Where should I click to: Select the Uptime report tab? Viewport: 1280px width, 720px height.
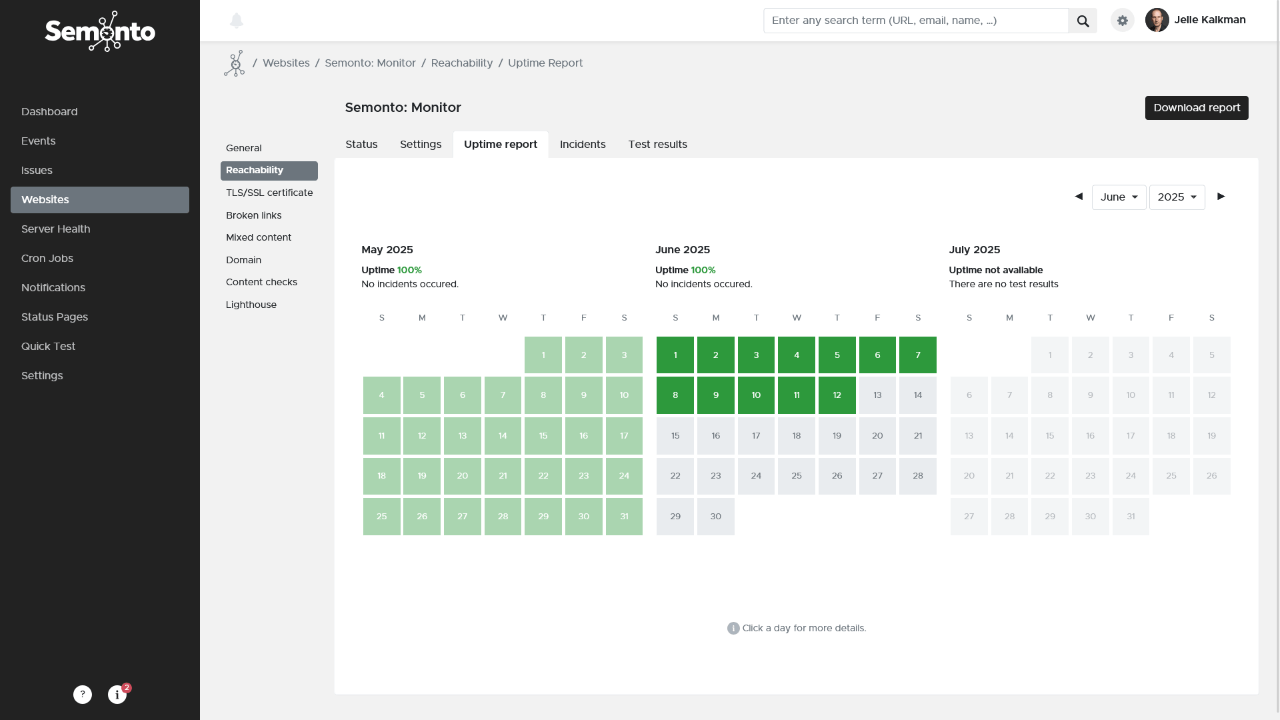501,144
